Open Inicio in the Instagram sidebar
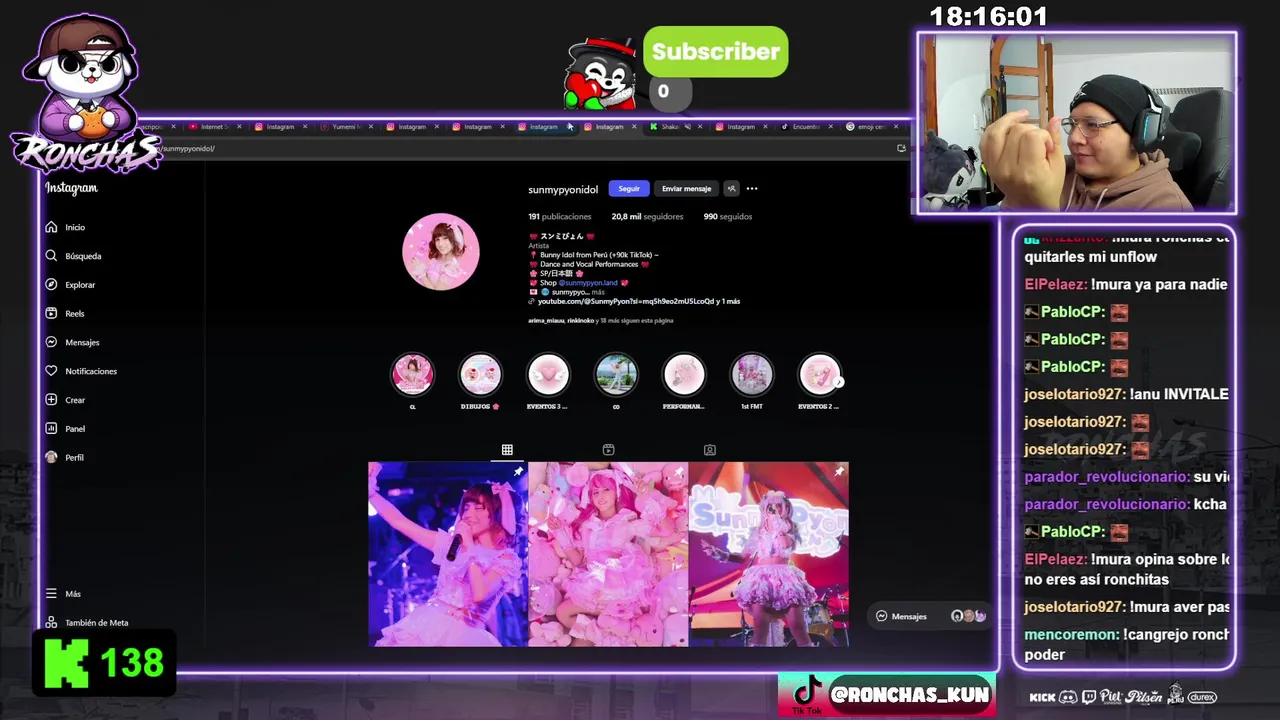1280x720 pixels. tap(65, 227)
